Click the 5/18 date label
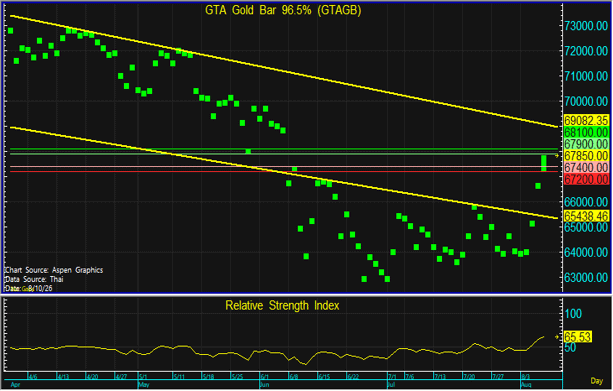Screen dimensions: 613x391 pyautogui.click(x=208, y=377)
